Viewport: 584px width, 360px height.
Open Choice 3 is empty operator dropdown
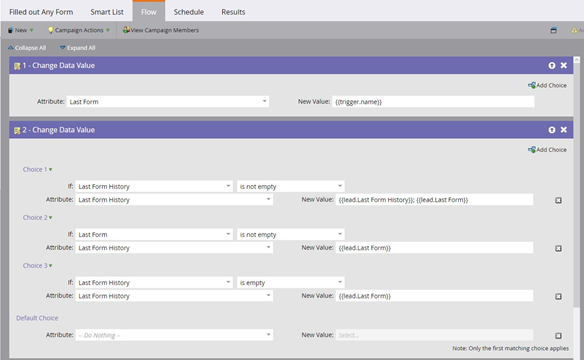tap(291, 283)
